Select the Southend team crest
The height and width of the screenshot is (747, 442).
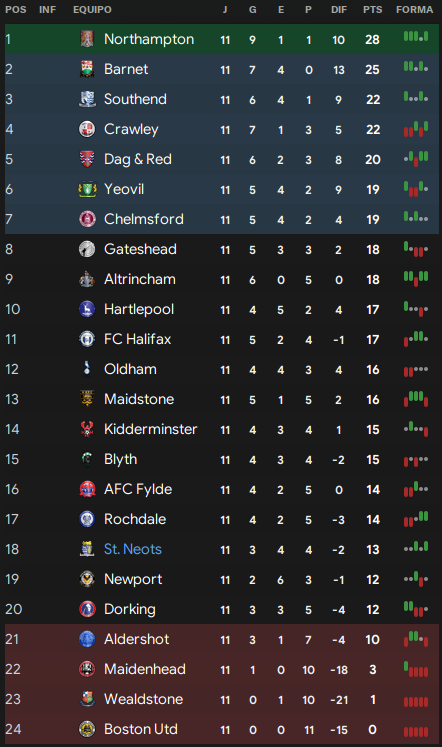pos(87,99)
